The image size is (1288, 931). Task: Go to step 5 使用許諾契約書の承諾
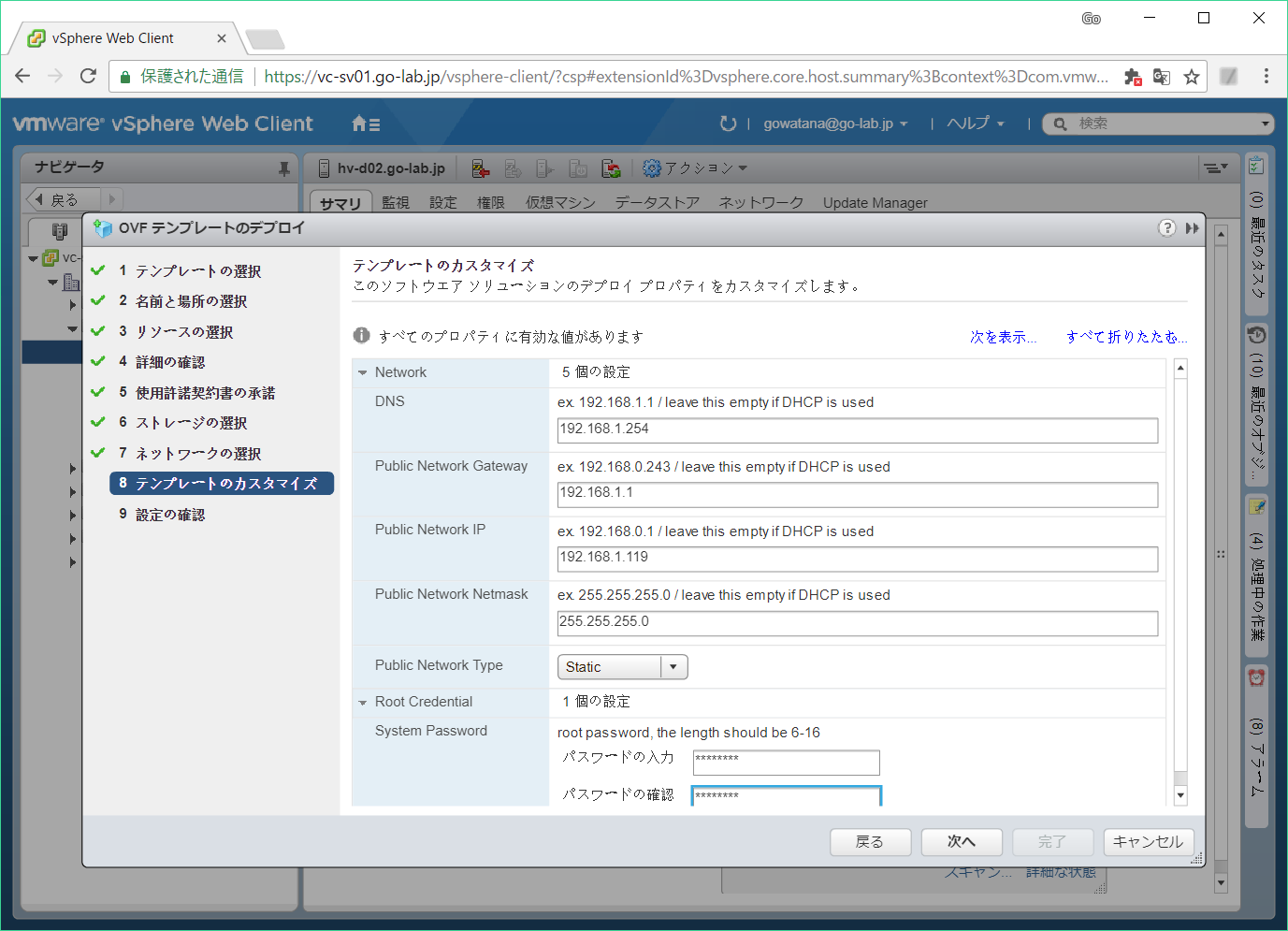pos(205,392)
